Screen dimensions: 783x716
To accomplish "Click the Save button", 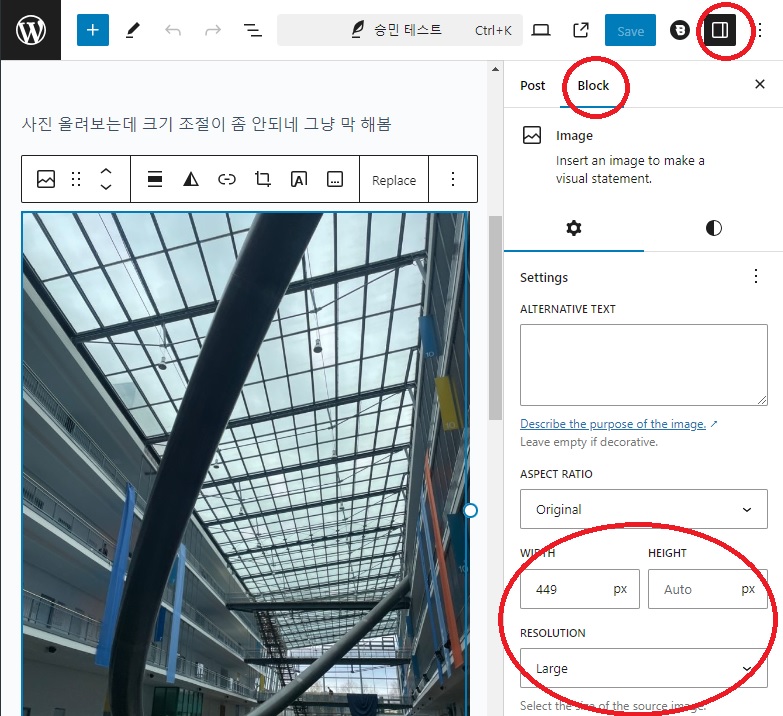I will (x=630, y=31).
